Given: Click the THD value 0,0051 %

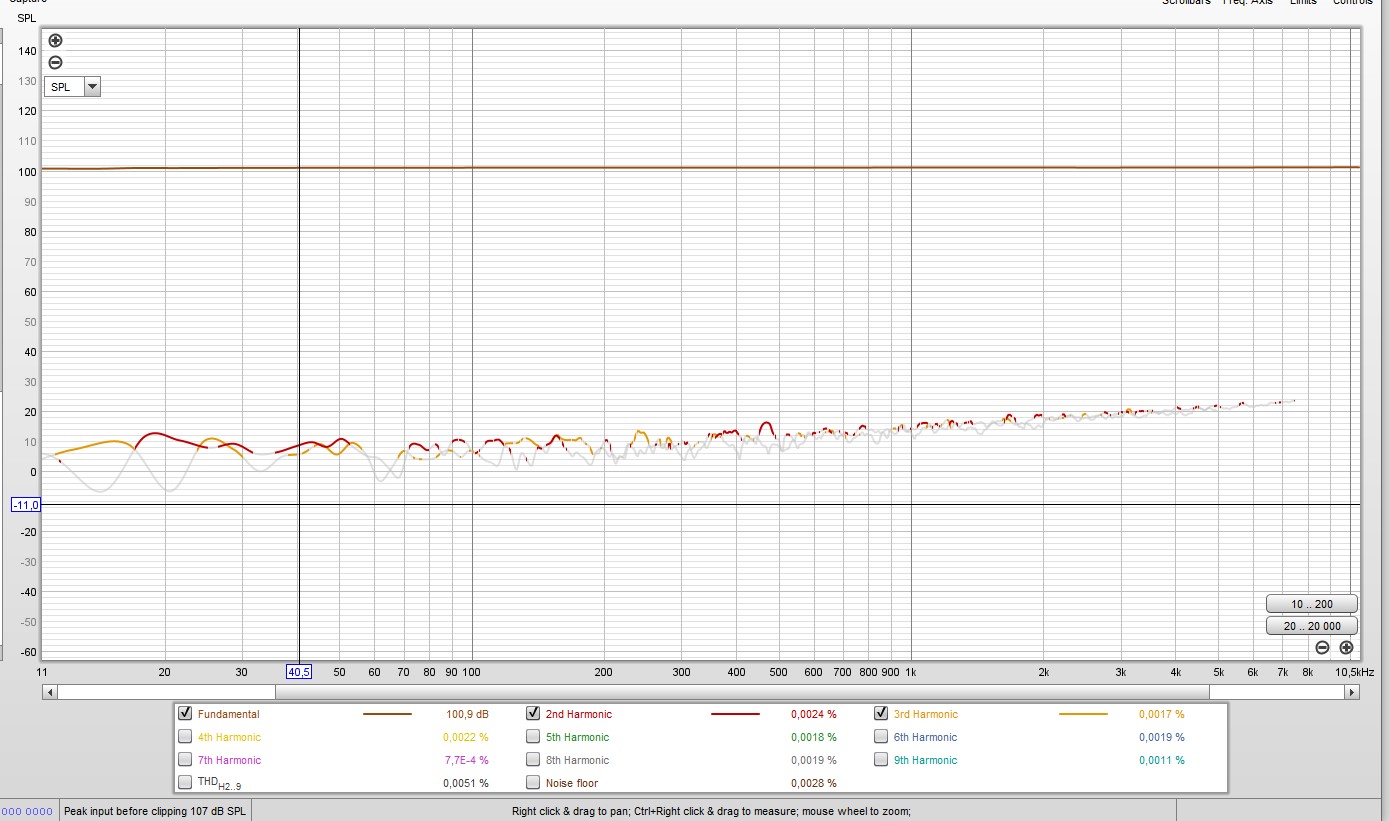Looking at the screenshot, I should 466,784.
